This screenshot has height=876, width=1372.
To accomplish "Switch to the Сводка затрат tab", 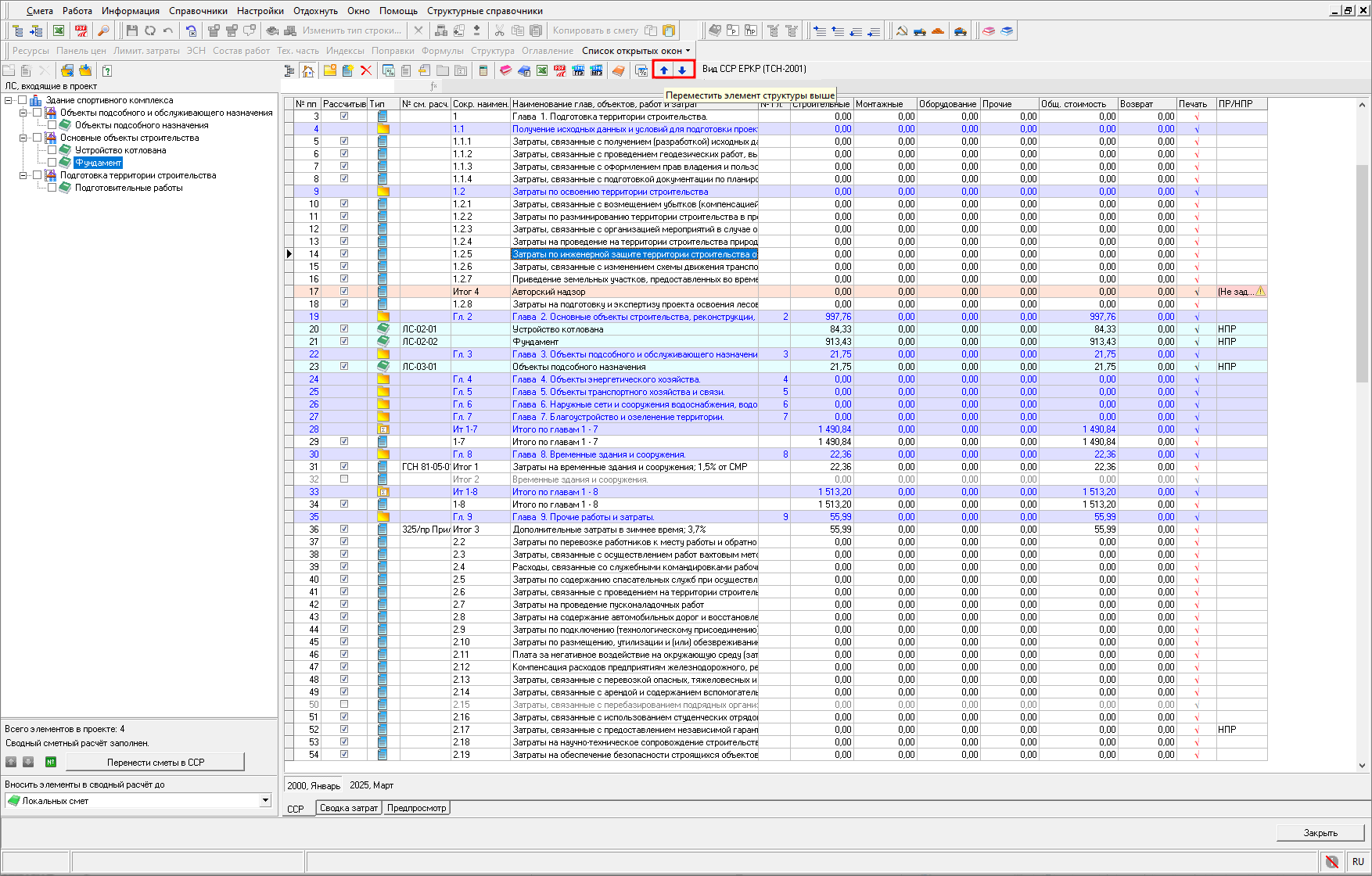I will click(349, 808).
